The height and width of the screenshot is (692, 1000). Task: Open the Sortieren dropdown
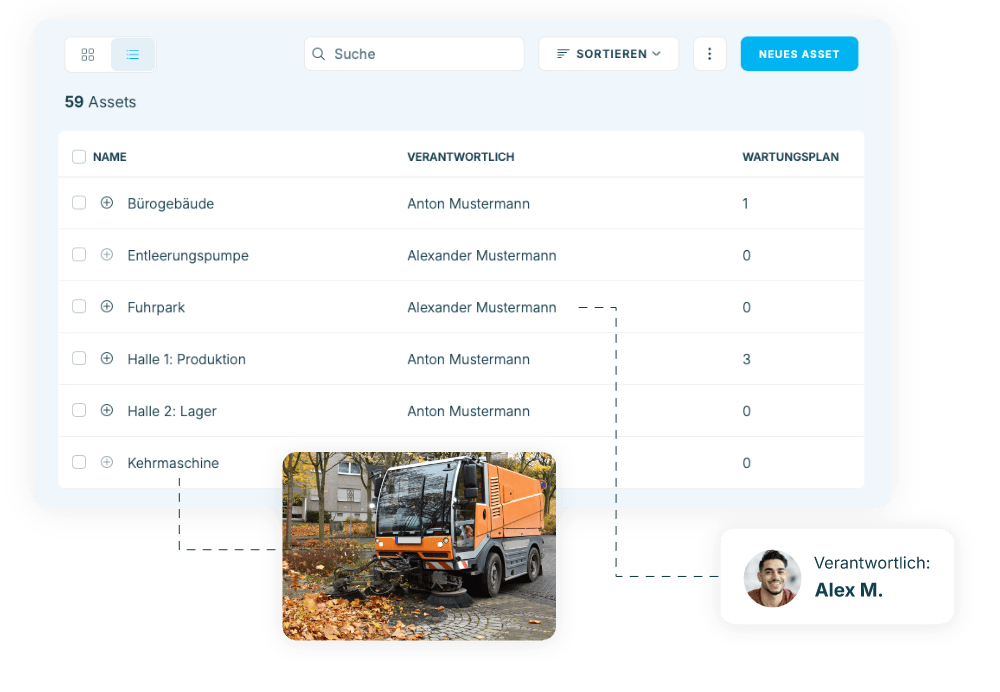pyautogui.click(x=608, y=54)
